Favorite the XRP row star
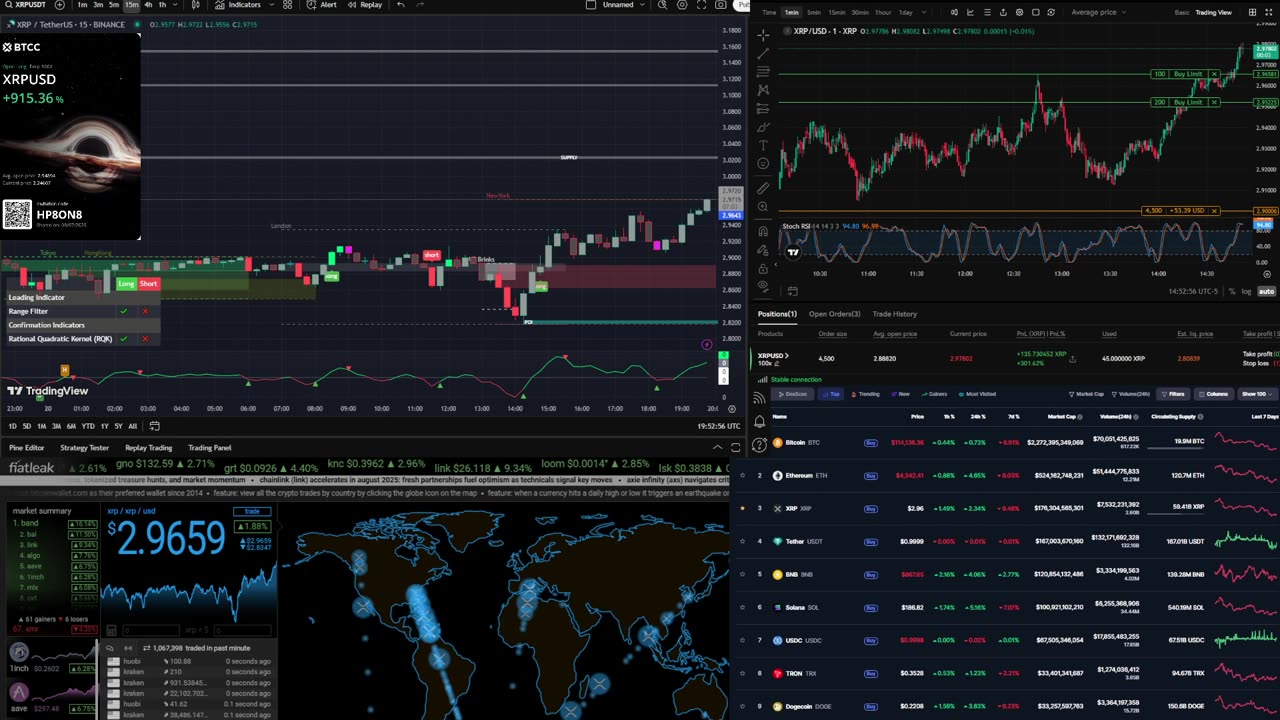1280x720 pixels. coord(742,508)
